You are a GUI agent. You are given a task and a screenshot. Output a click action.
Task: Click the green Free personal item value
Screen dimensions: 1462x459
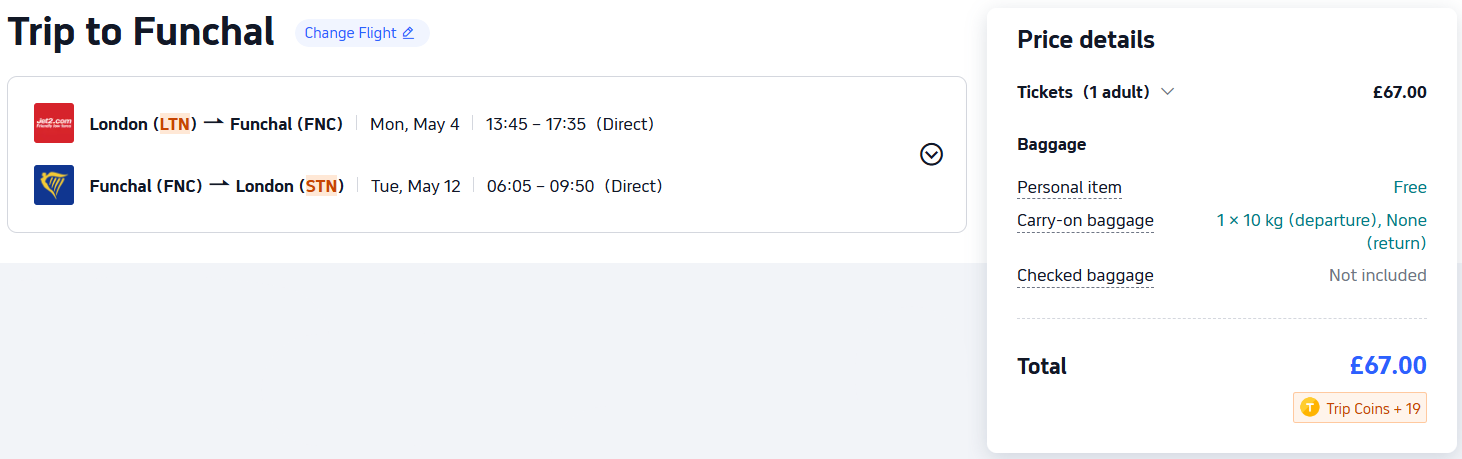pos(1409,187)
